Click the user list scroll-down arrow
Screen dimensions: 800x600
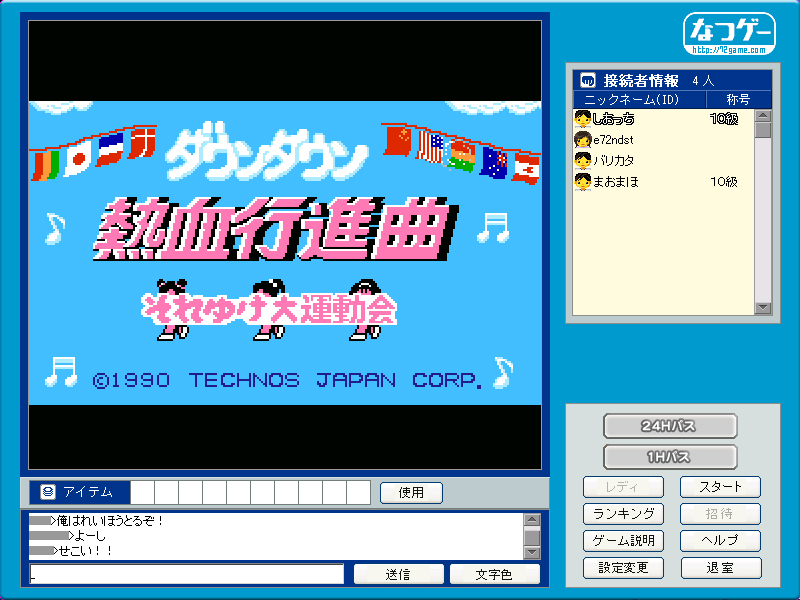763,308
